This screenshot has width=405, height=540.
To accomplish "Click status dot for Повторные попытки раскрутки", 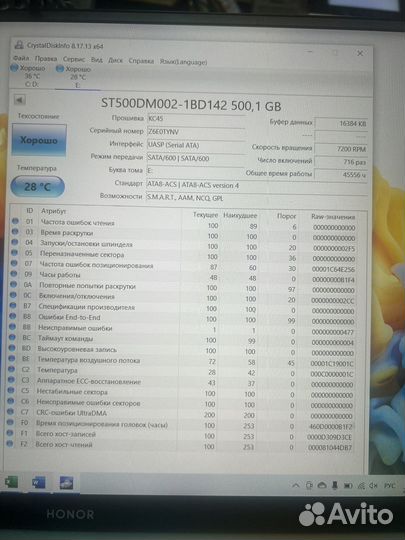I will 13,284.
